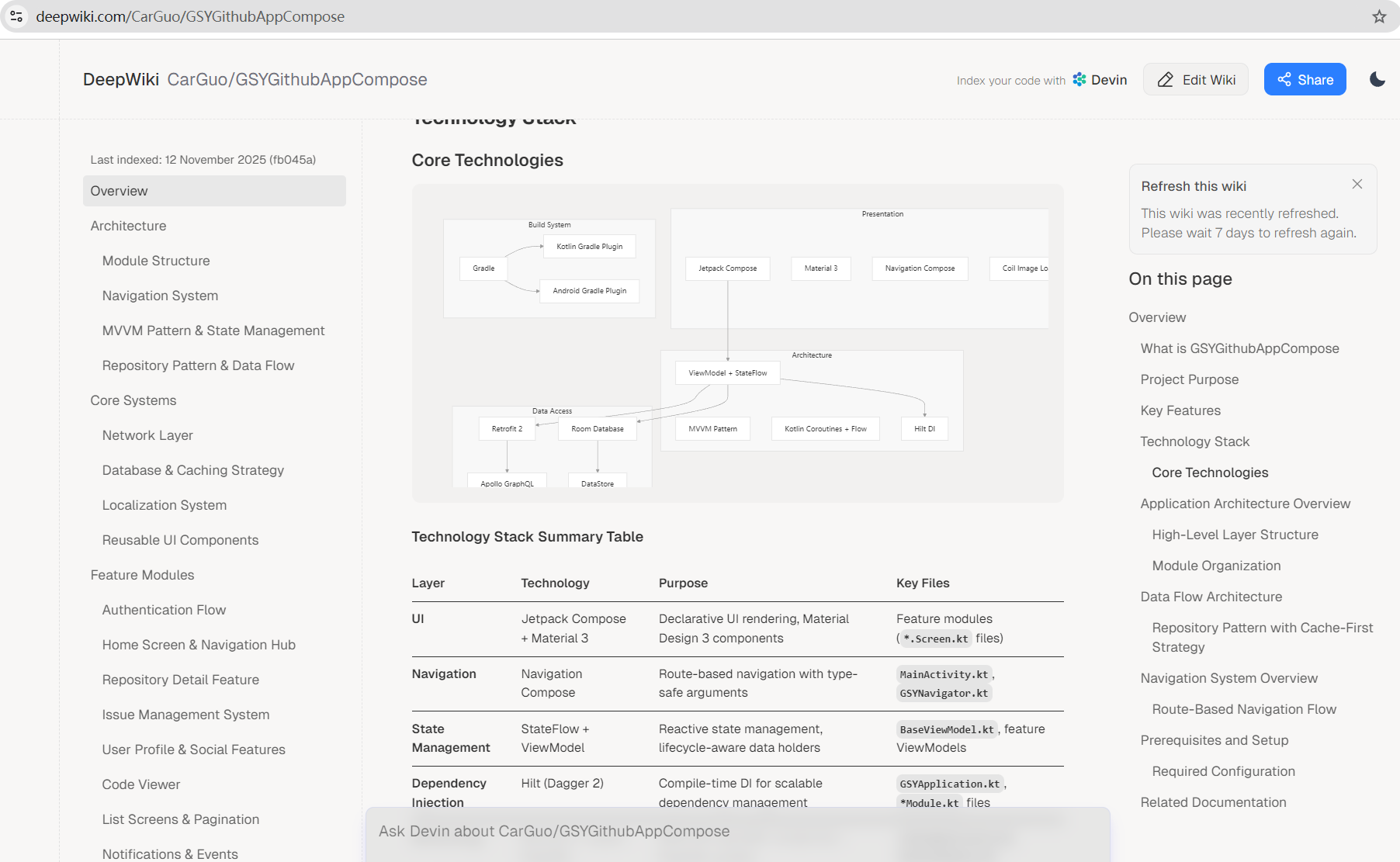This screenshot has height=862, width=1400.
Task: Jump to Technology Stack section
Action: (1194, 441)
